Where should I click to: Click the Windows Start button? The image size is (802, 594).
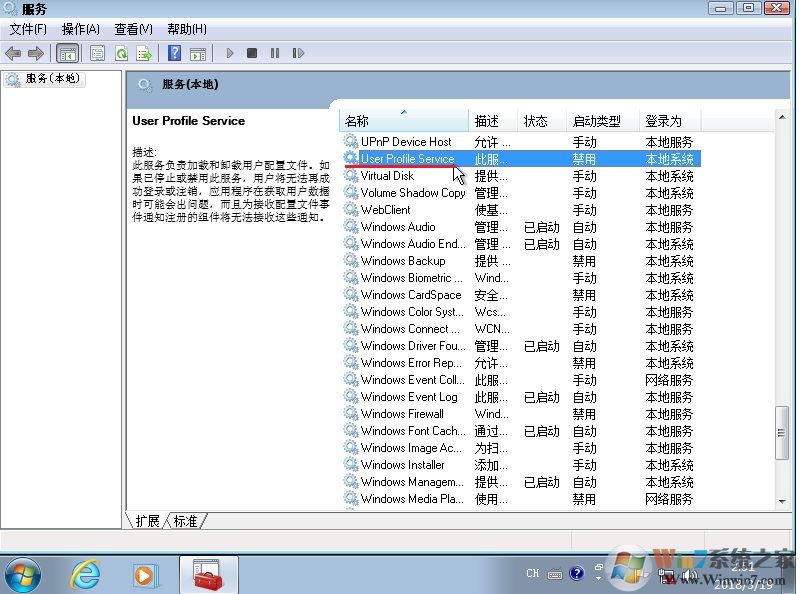(x=22, y=575)
